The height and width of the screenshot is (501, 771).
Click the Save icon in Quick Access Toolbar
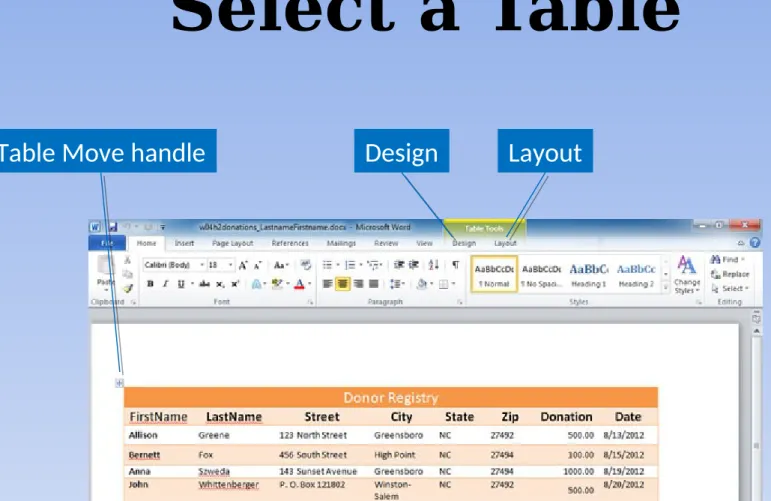point(113,227)
